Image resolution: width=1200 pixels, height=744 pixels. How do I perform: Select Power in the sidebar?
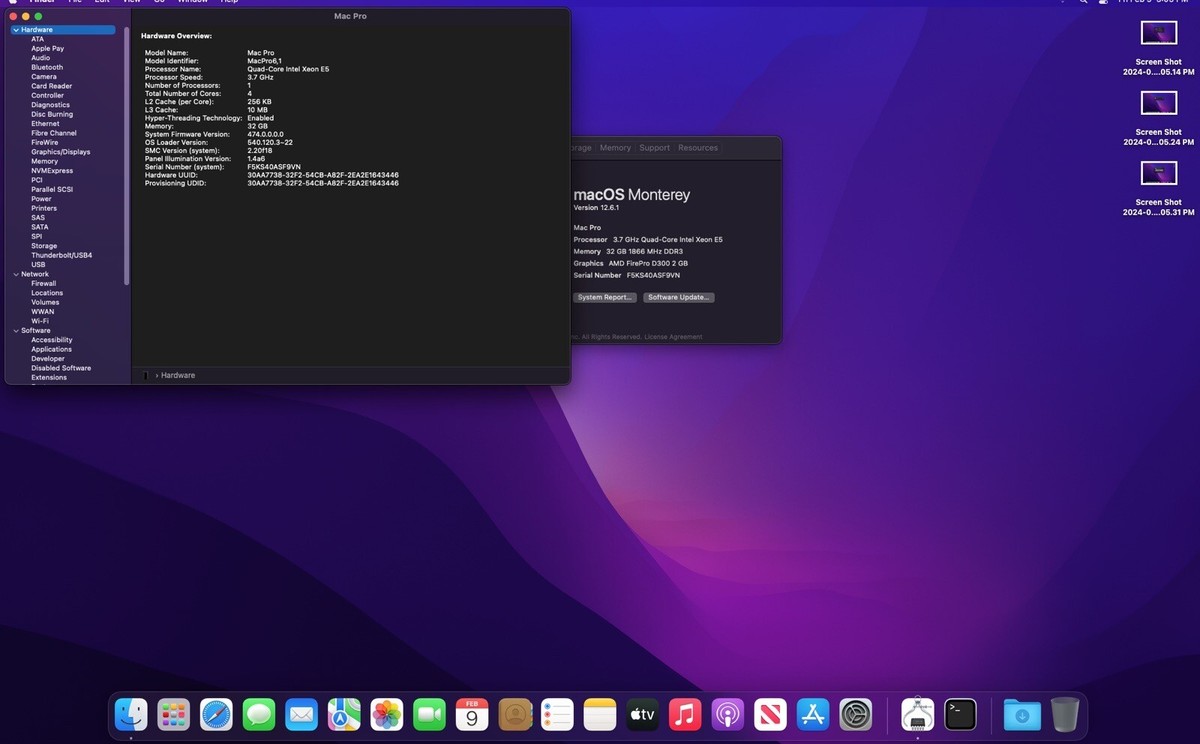point(41,199)
